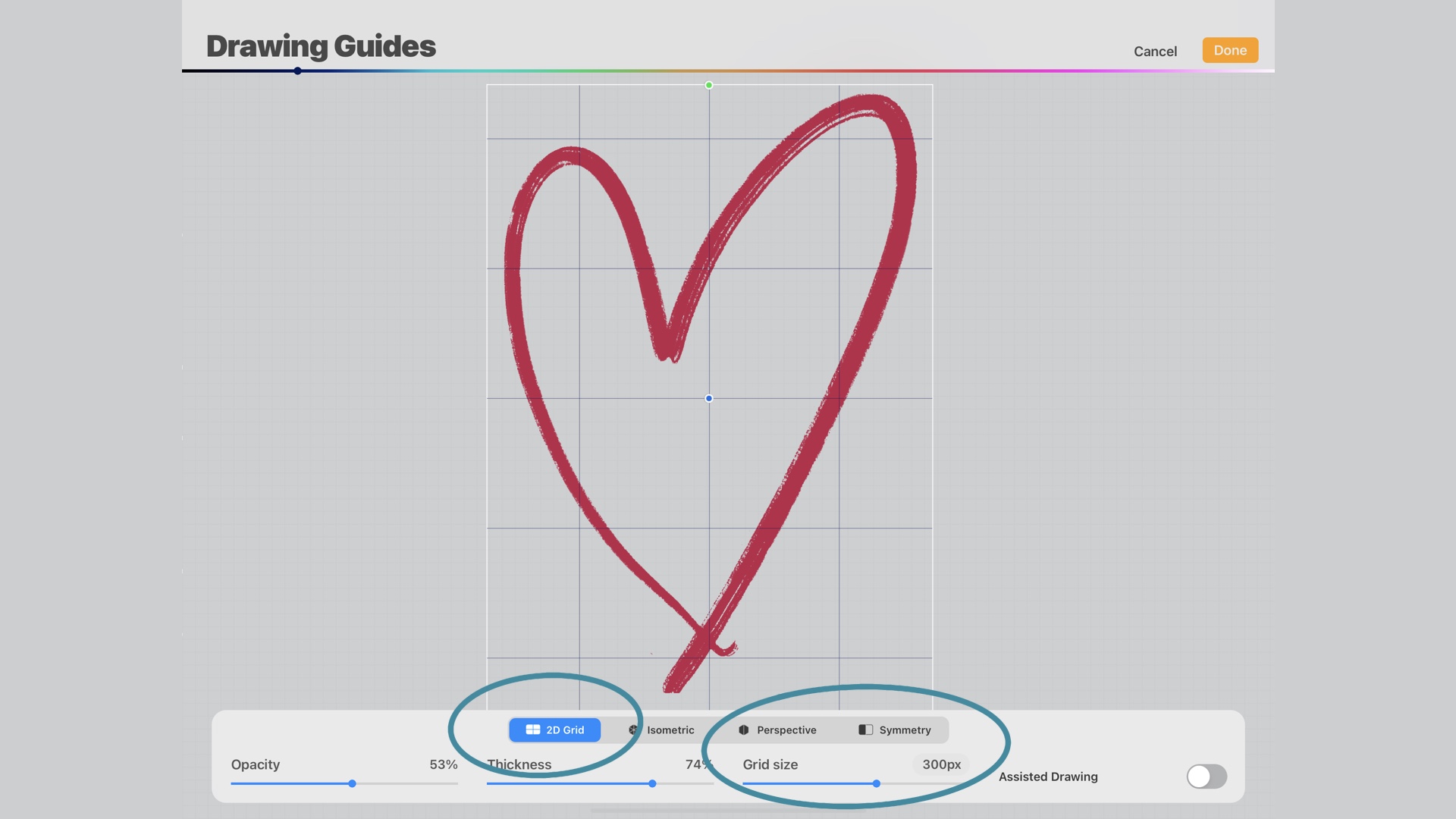
Task: Click the green rotation node atop the canvas
Action: (x=709, y=85)
